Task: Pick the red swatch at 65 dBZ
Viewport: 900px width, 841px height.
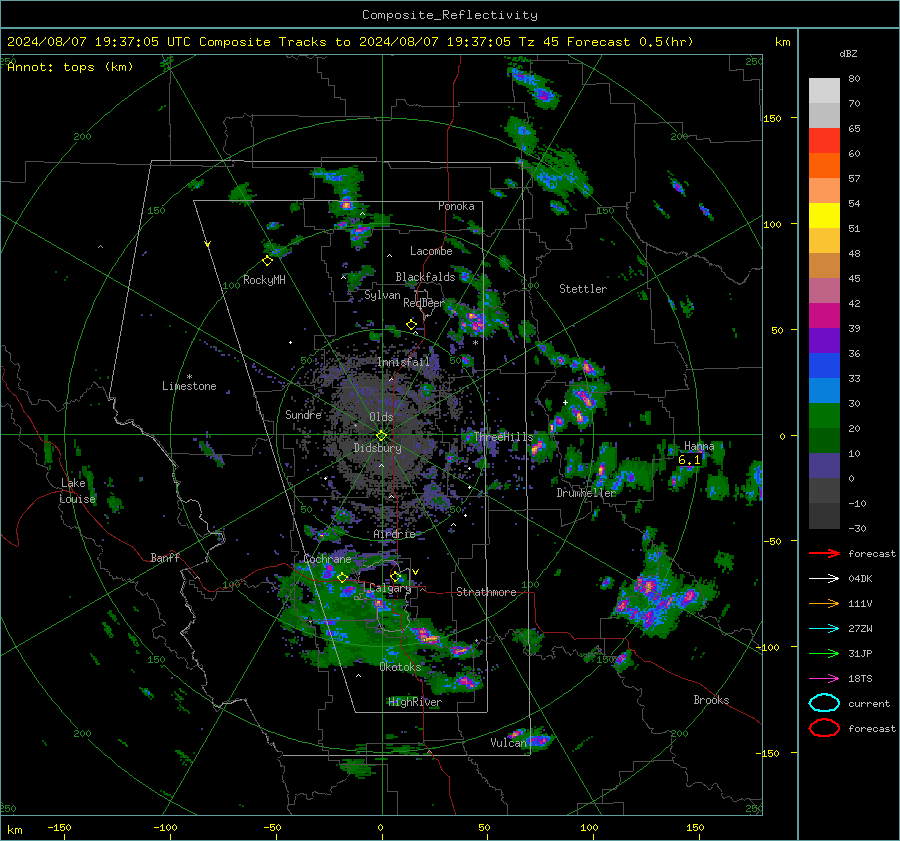Action: coord(824,140)
